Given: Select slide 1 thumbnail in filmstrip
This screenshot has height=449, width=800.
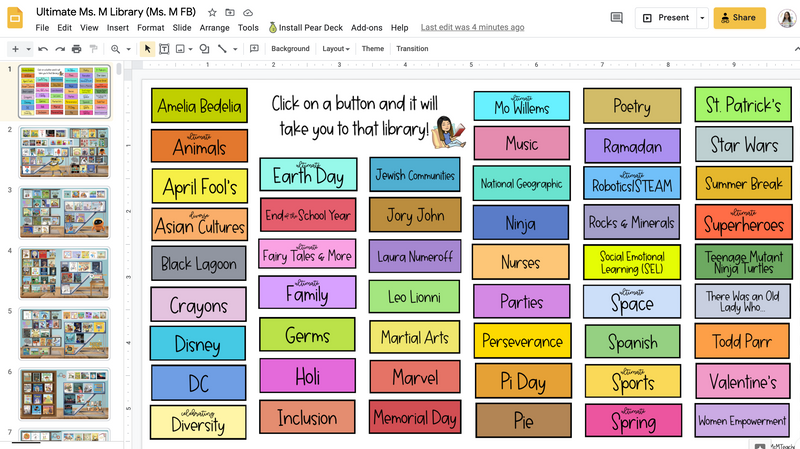Looking at the screenshot, I should pyautogui.click(x=64, y=92).
